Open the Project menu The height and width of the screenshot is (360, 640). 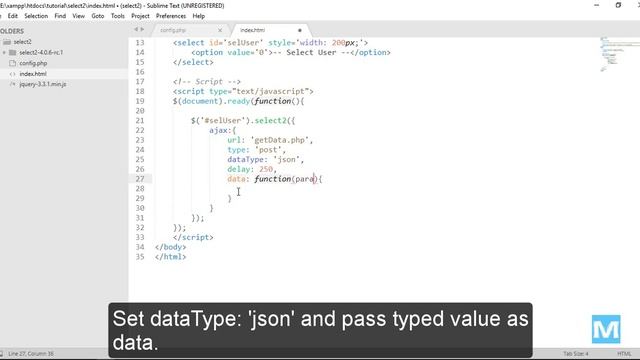(x=140, y=16)
